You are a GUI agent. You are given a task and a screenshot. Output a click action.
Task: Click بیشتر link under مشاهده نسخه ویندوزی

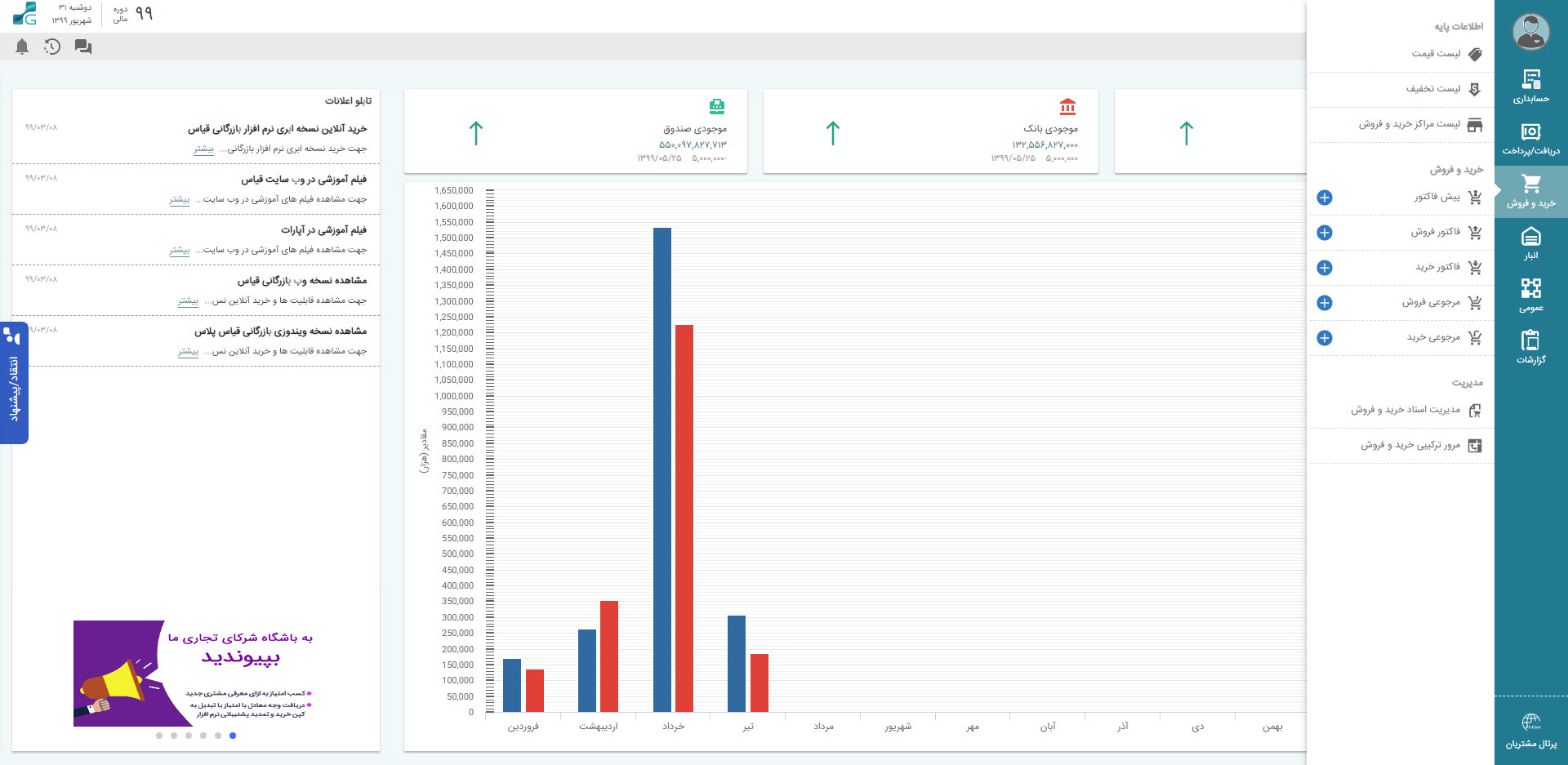pyautogui.click(x=189, y=351)
